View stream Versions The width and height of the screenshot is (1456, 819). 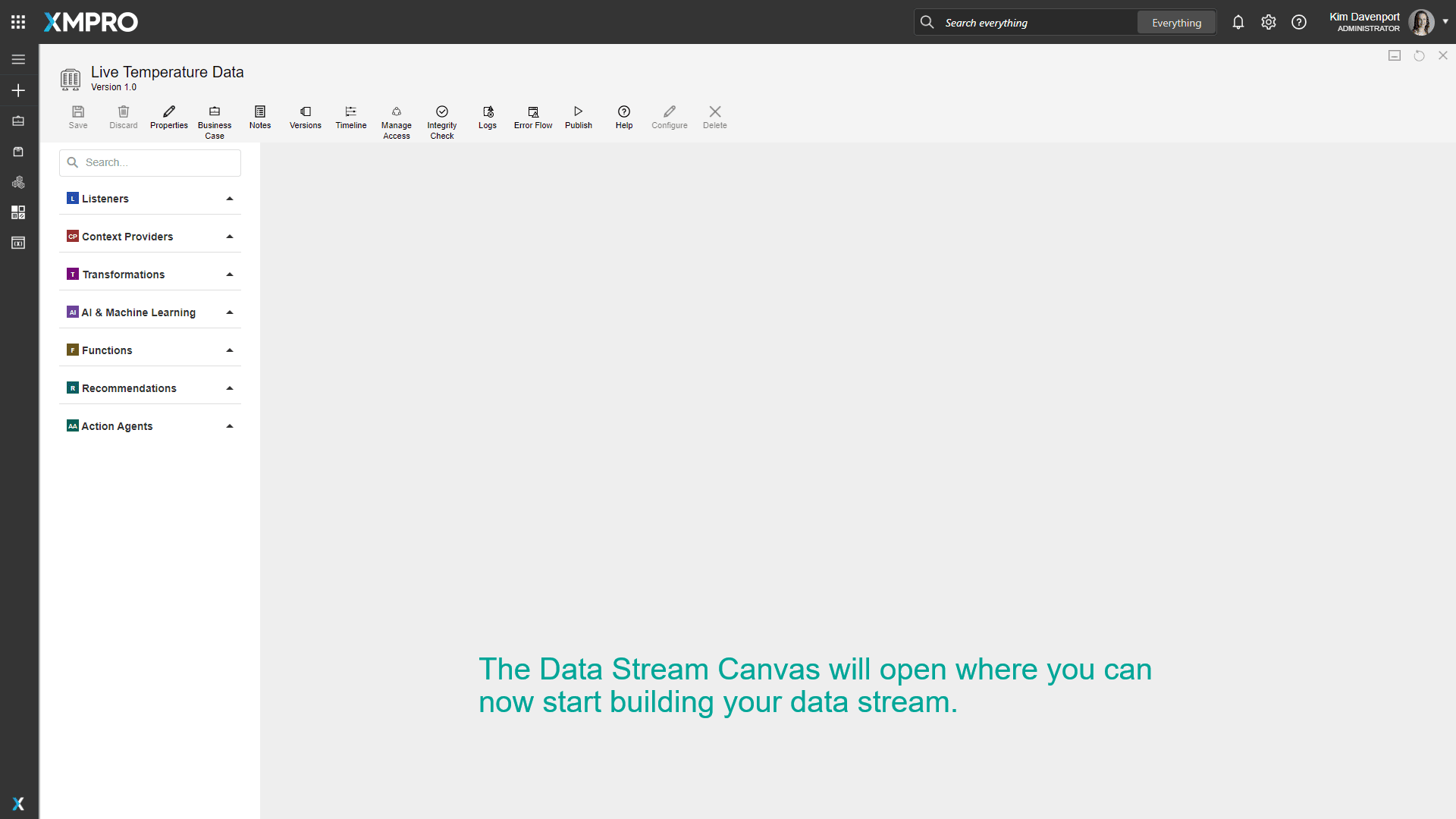coord(305,118)
